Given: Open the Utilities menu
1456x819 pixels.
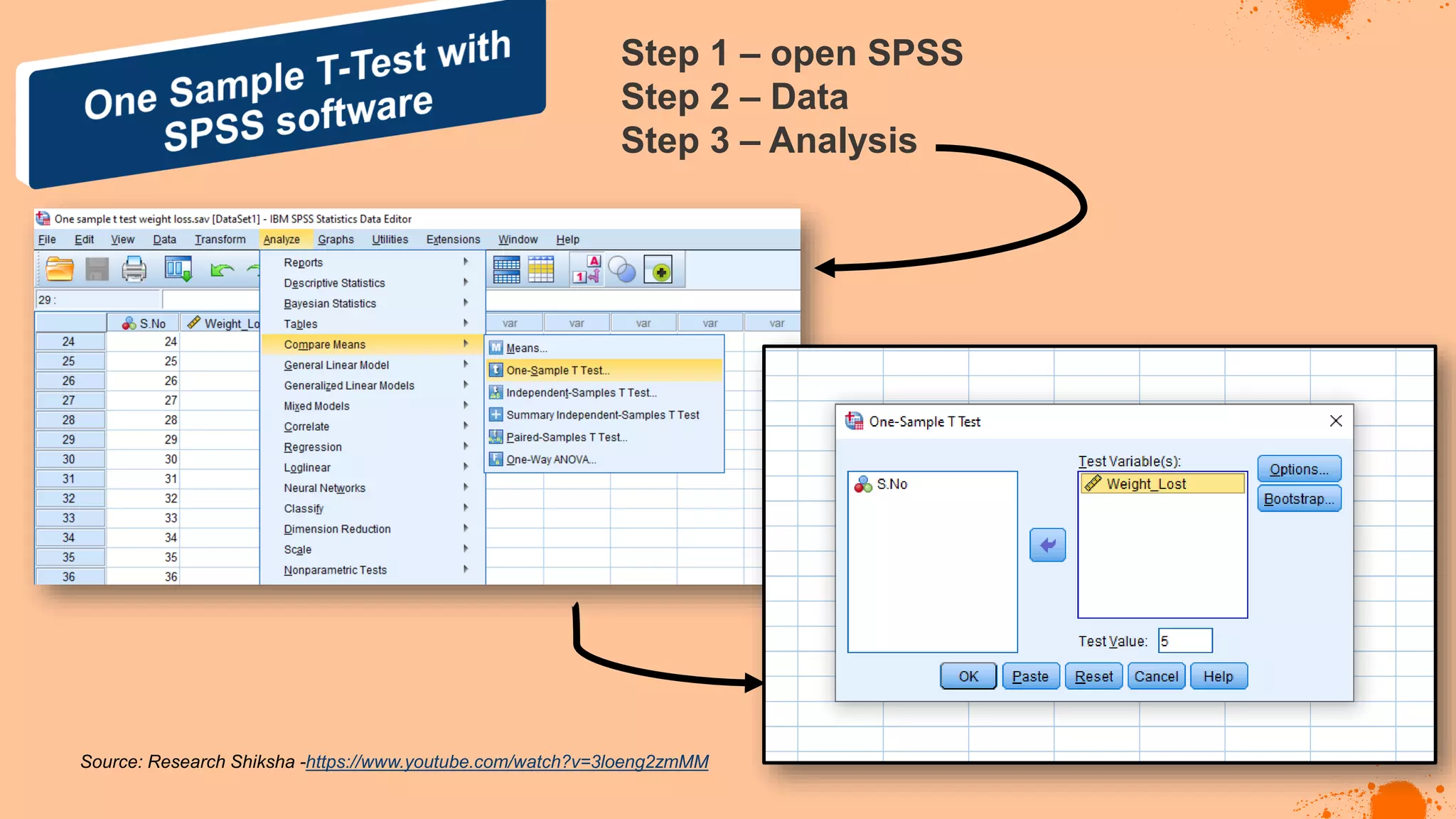Looking at the screenshot, I should click(x=390, y=240).
